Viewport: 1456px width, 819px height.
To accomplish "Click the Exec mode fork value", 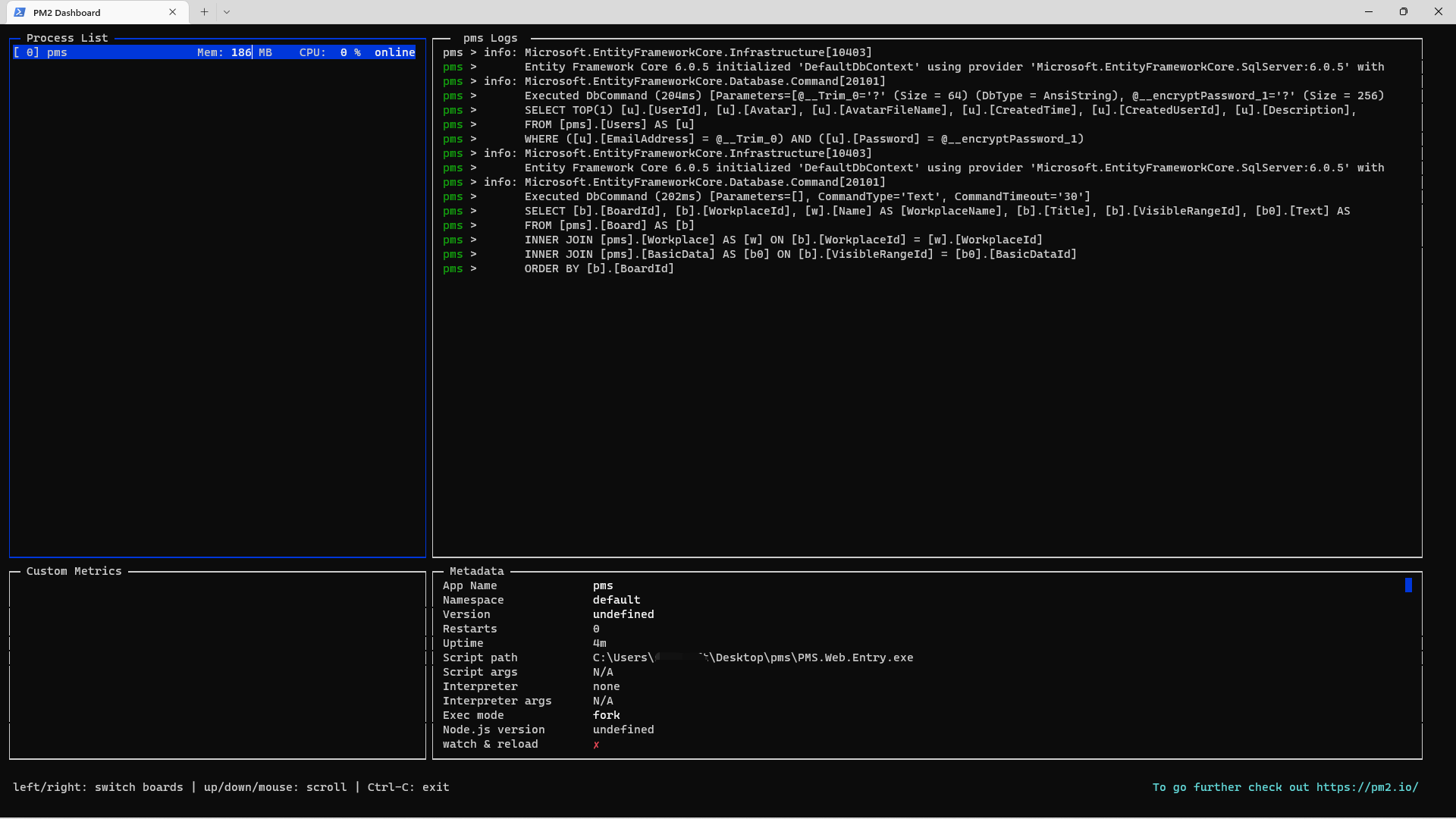I will 606,715.
